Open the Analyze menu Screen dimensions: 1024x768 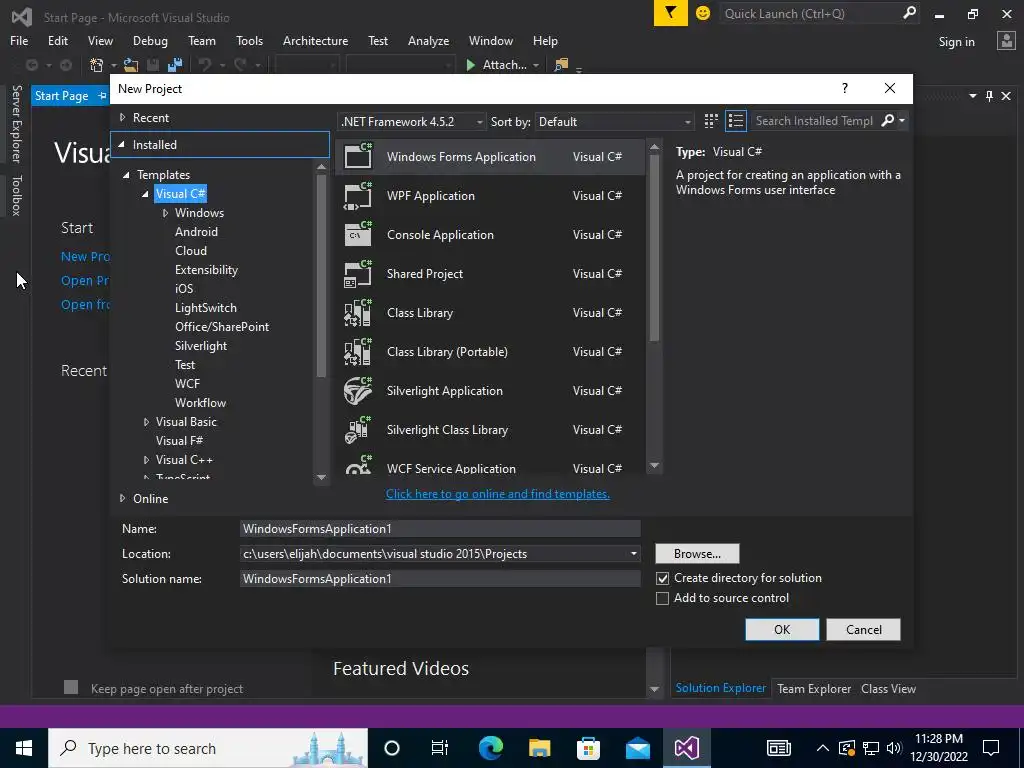click(x=428, y=40)
